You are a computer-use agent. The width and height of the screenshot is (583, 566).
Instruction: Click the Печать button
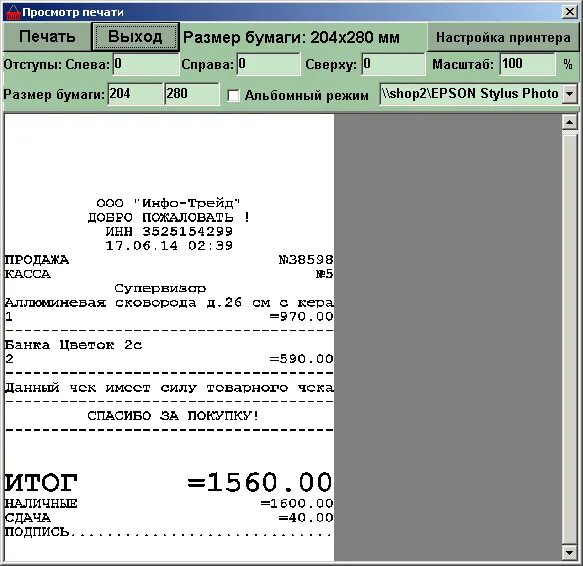click(x=47, y=37)
